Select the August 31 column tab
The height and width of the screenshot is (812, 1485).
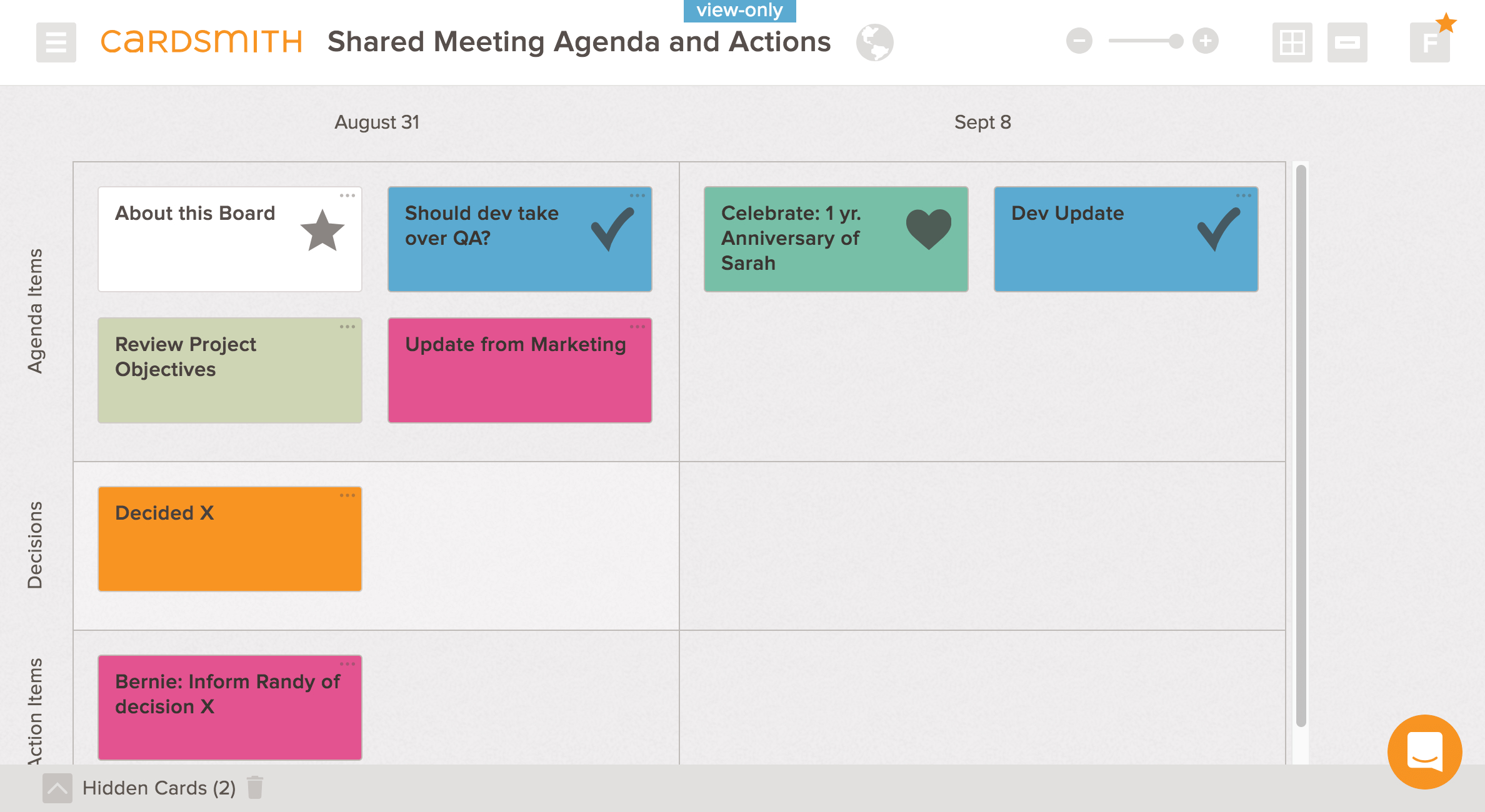point(378,122)
